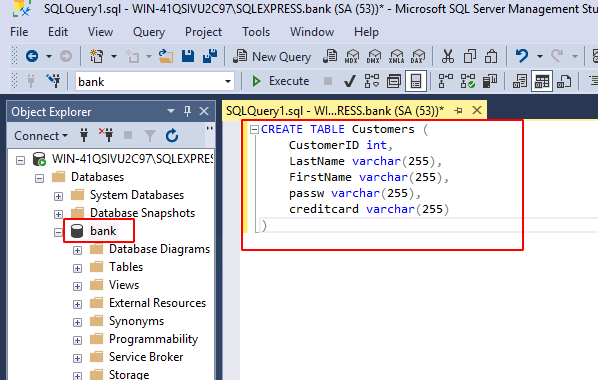Open the bank database dropdown
Image resolution: width=598 pixels, height=380 pixels.
pyautogui.click(x=228, y=81)
